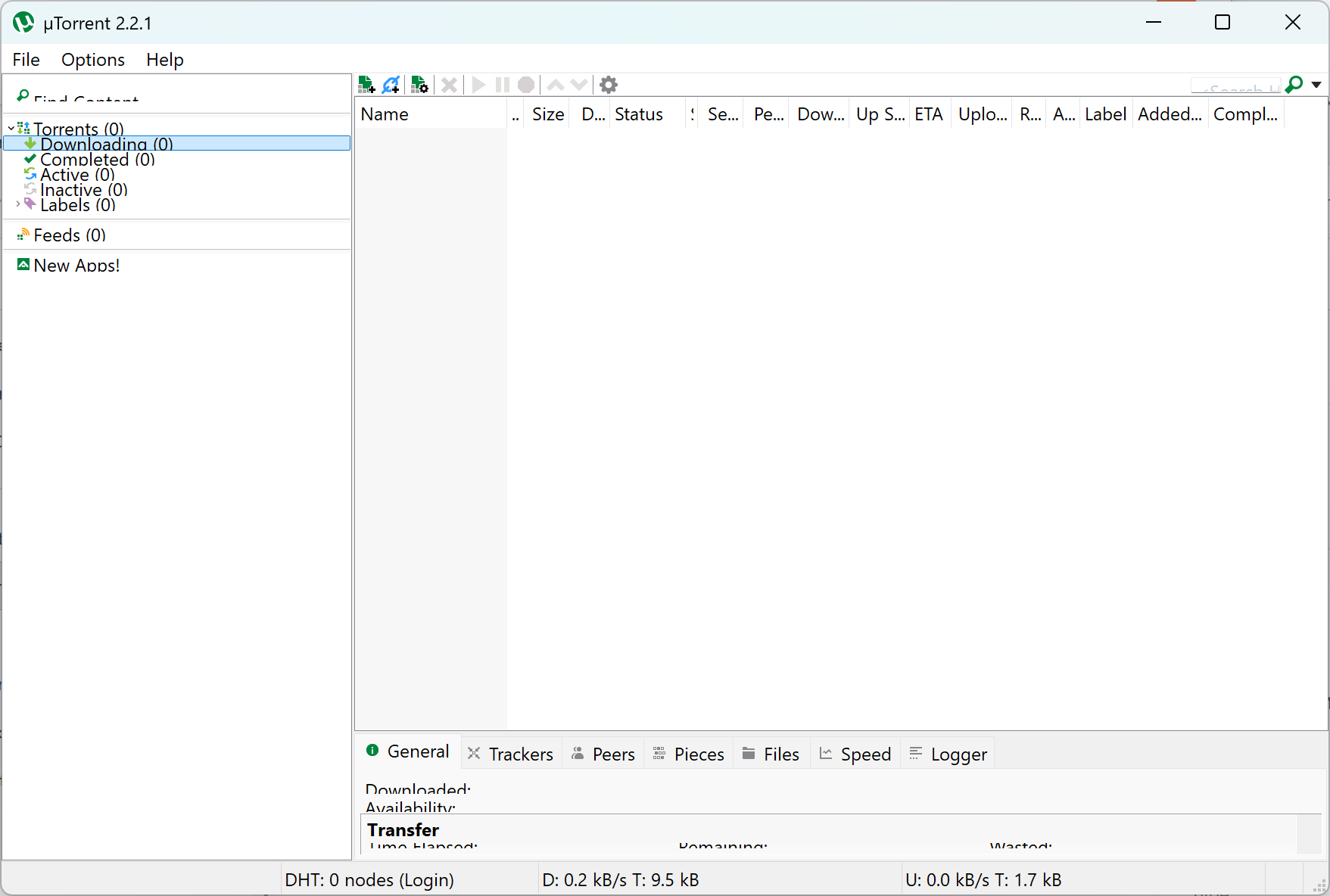Click the Add Torrent toolbar icon
Viewport: 1330px width, 896px height.
pyautogui.click(x=366, y=85)
